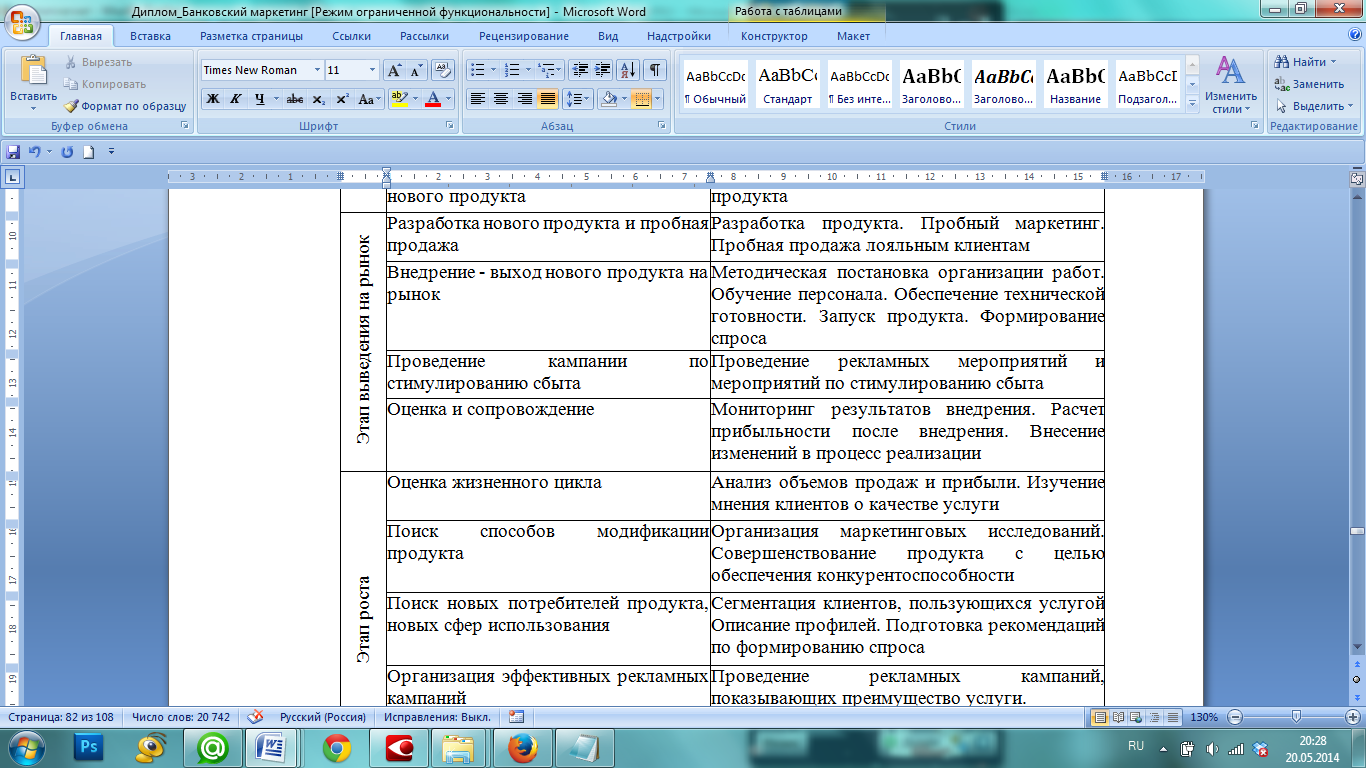The height and width of the screenshot is (768, 1366).
Task: Expand the styles gallery more arrow
Action: 1191,102
